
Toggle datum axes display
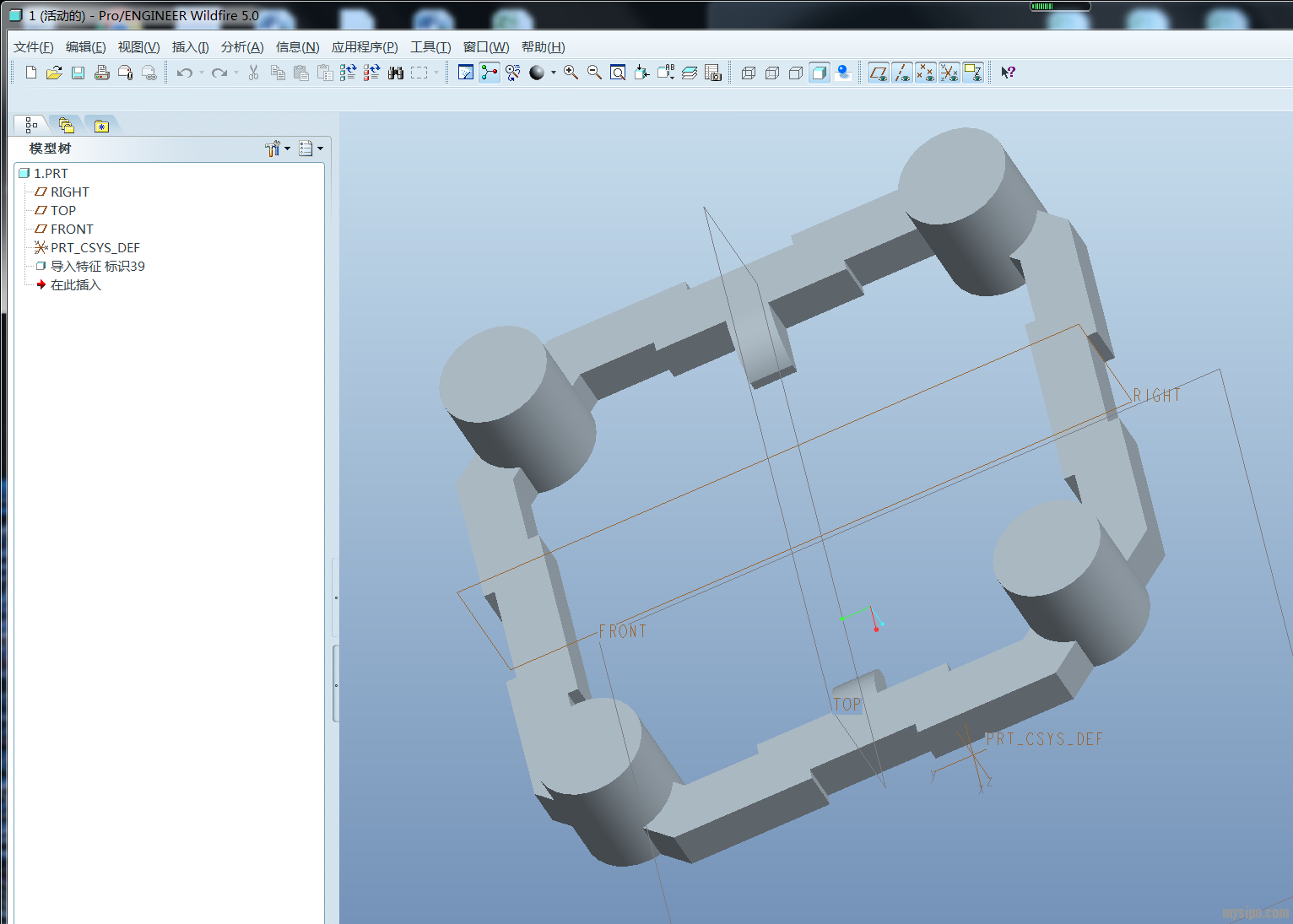901,73
